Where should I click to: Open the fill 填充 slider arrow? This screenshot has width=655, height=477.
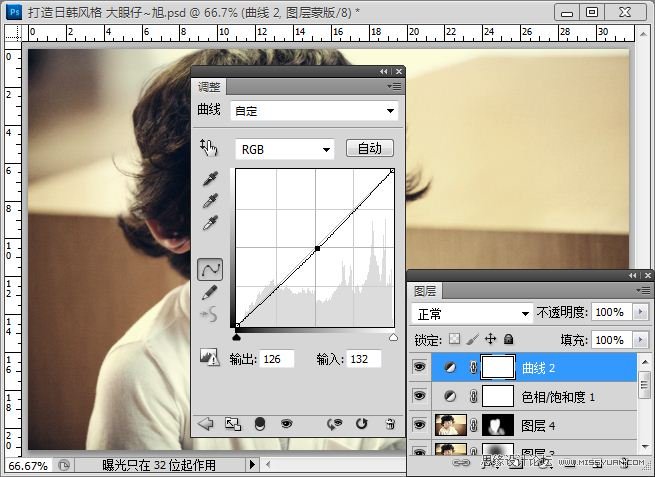point(640,340)
